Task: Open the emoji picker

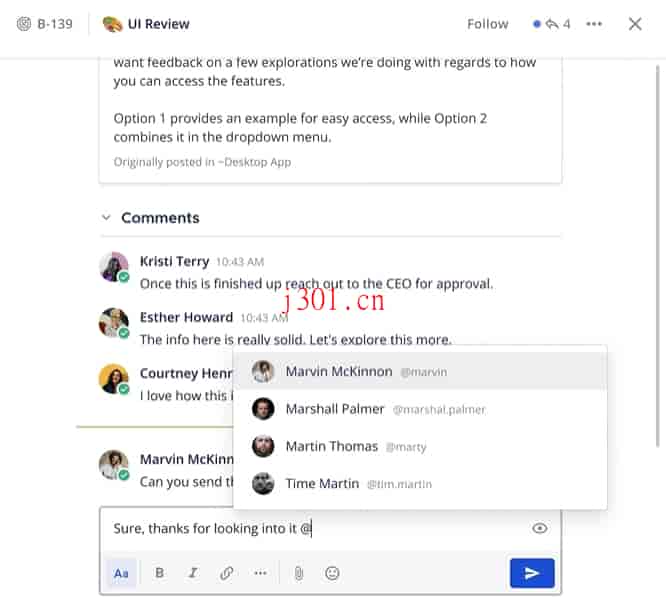Action: 332,573
